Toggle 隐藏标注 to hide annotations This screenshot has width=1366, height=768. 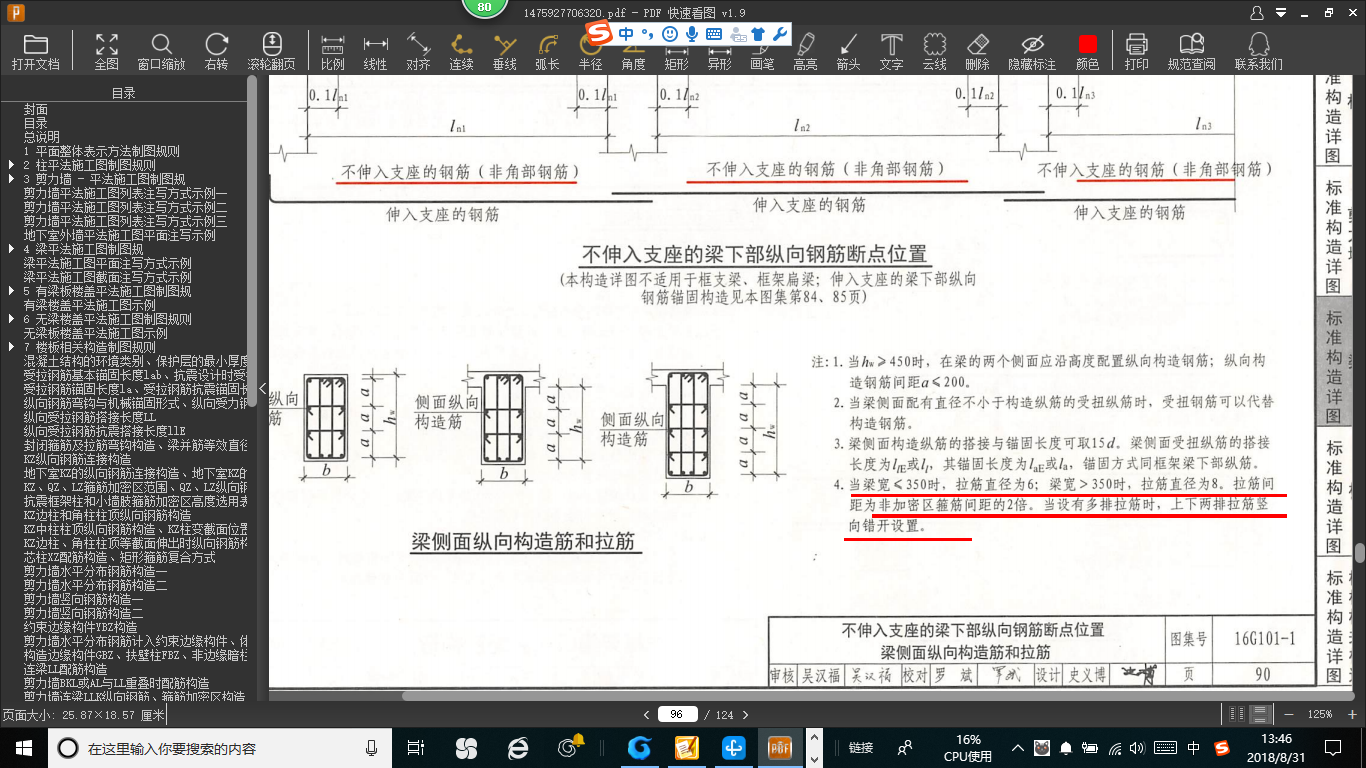point(1032,52)
